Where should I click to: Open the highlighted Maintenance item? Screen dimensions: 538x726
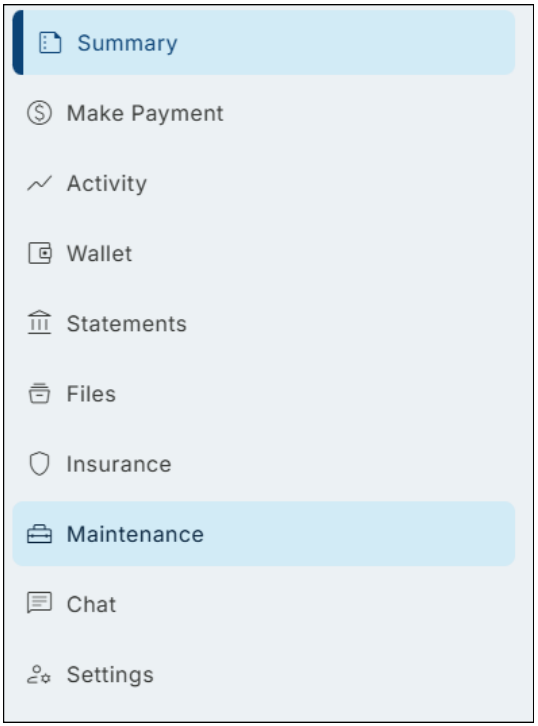tap(264, 534)
